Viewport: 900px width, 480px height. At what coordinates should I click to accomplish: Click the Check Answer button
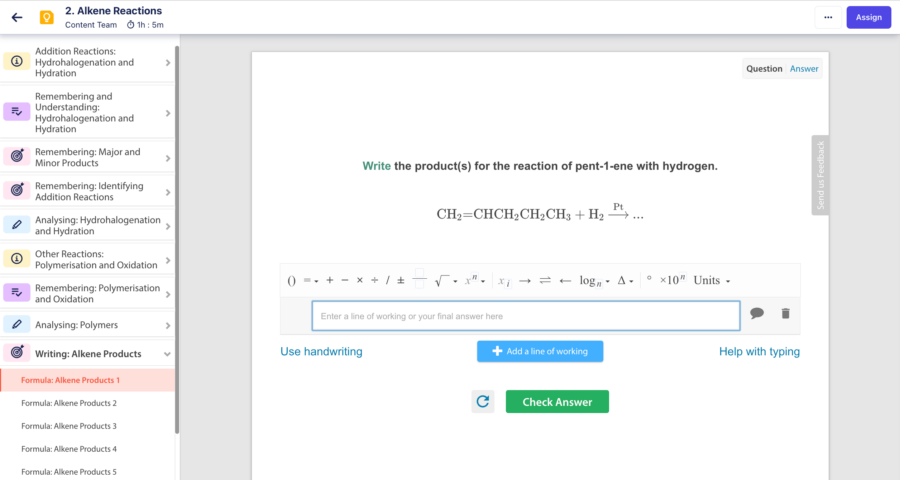[x=557, y=401]
